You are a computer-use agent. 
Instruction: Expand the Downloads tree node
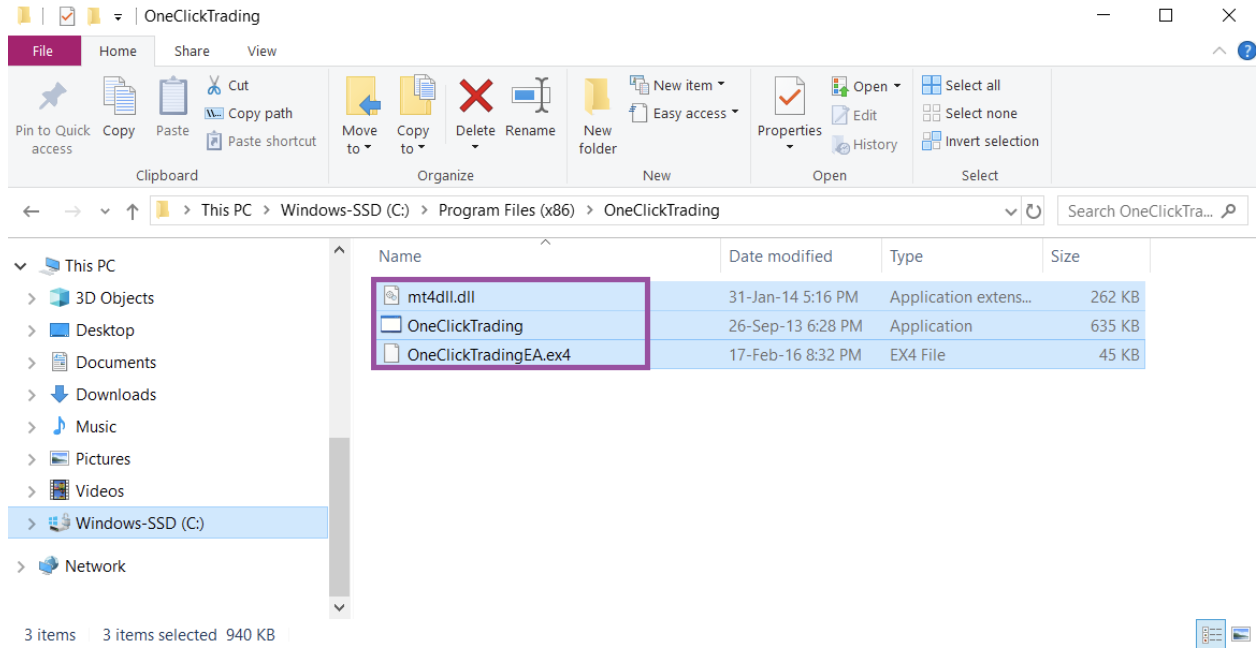[x=31, y=394]
